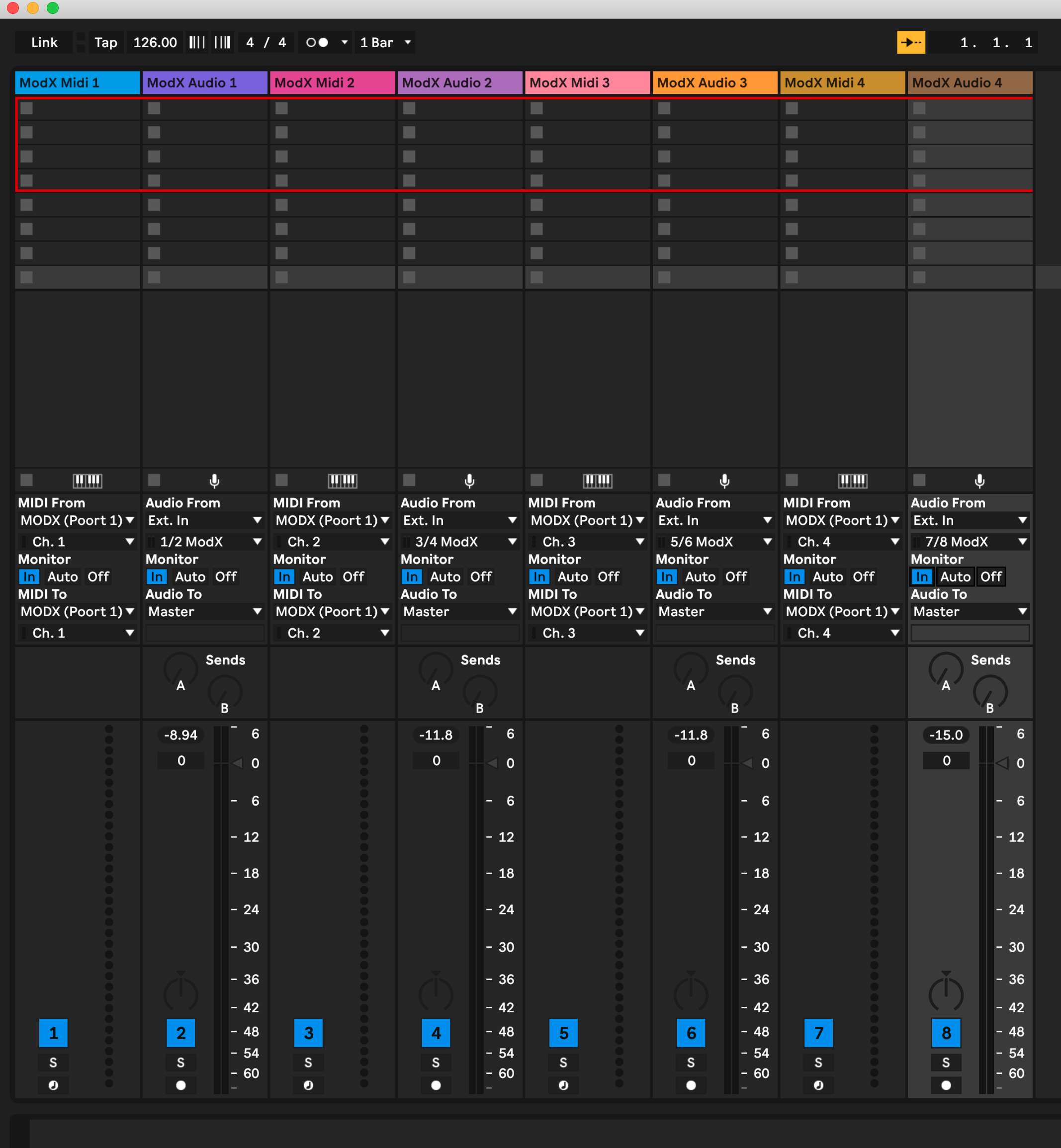This screenshot has height=1148, width=1061.
Task: Select the ModX Audio 3 track header
Action: point(714,82)
